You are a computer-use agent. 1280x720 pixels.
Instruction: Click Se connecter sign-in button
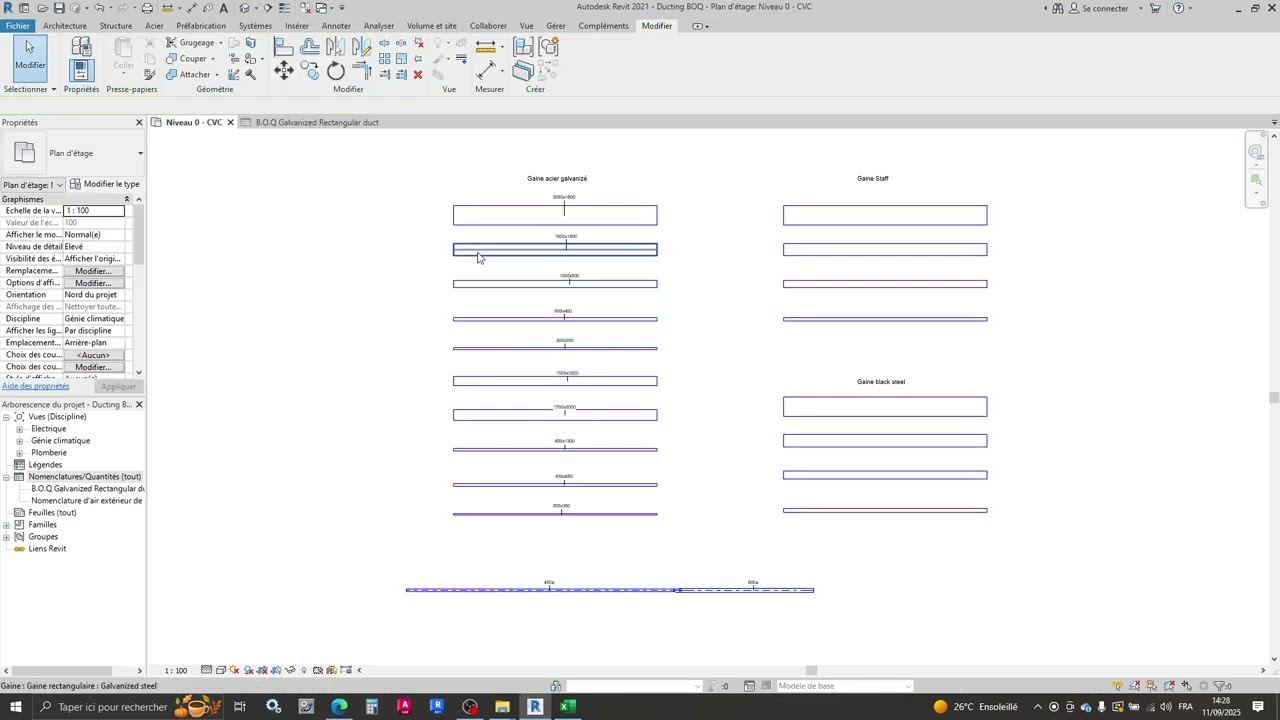(x=1098, y=8)
